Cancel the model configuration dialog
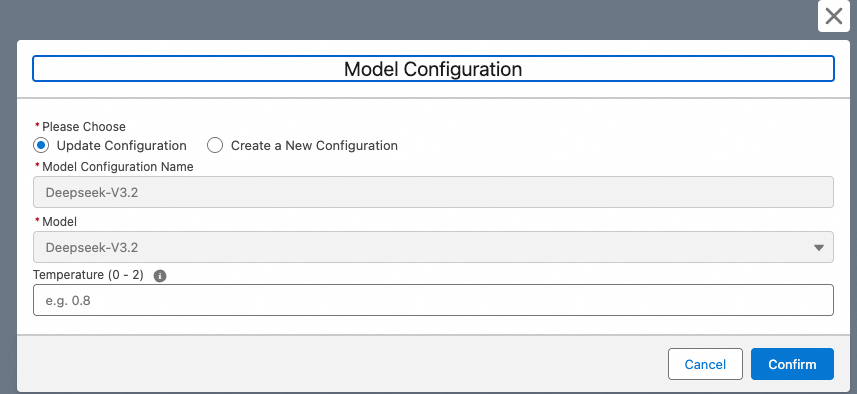This screenshot has width=857, height=394. (x=705, y=364)
